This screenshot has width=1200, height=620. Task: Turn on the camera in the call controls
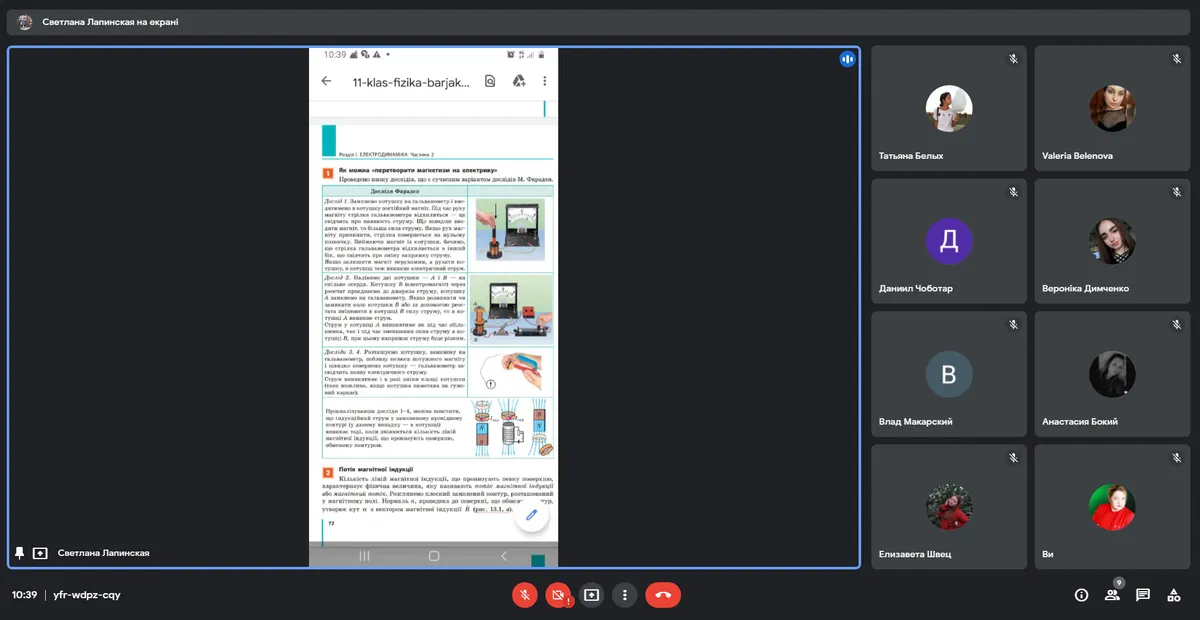558,595
